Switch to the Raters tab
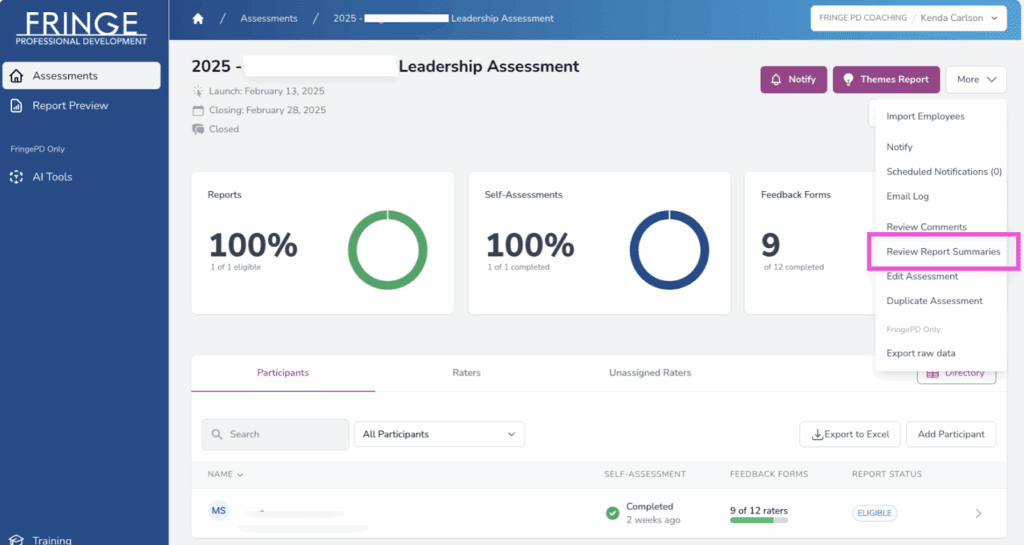The width and height of the screenshot is (1024, 545). tap(466, 373)
